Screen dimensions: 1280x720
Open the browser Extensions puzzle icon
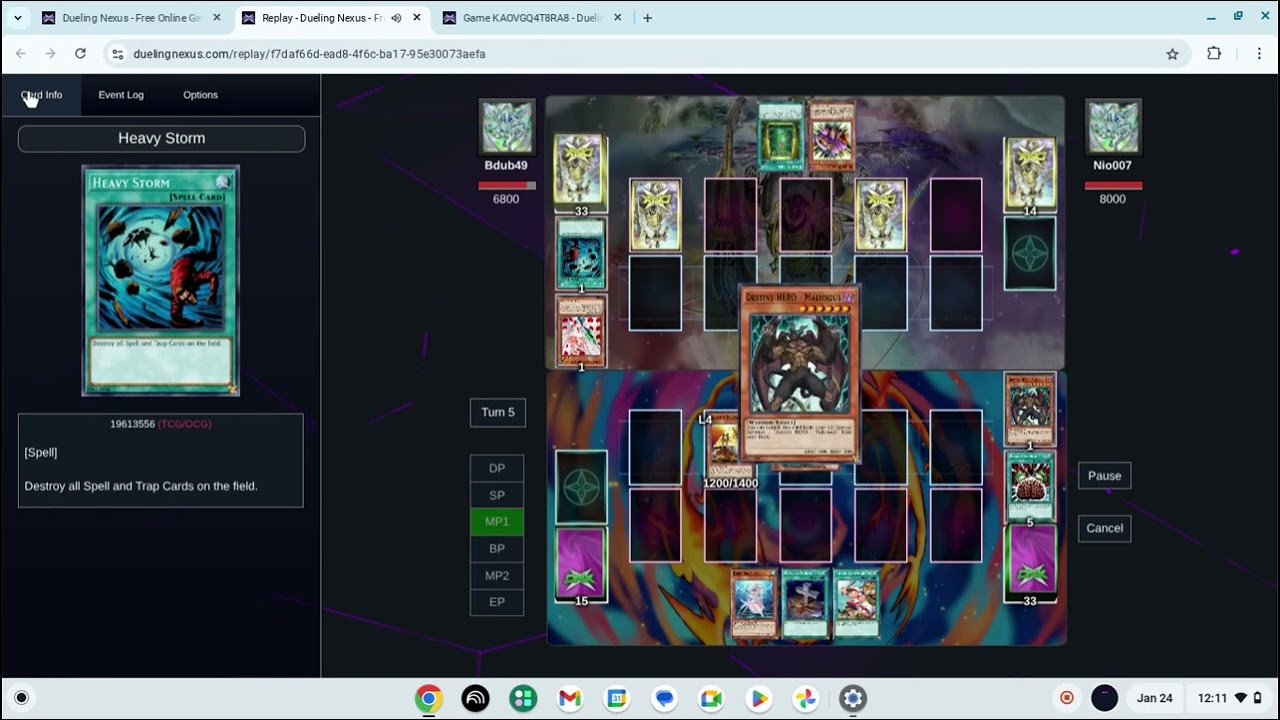pyautogui.click(x=1214, y=54)
